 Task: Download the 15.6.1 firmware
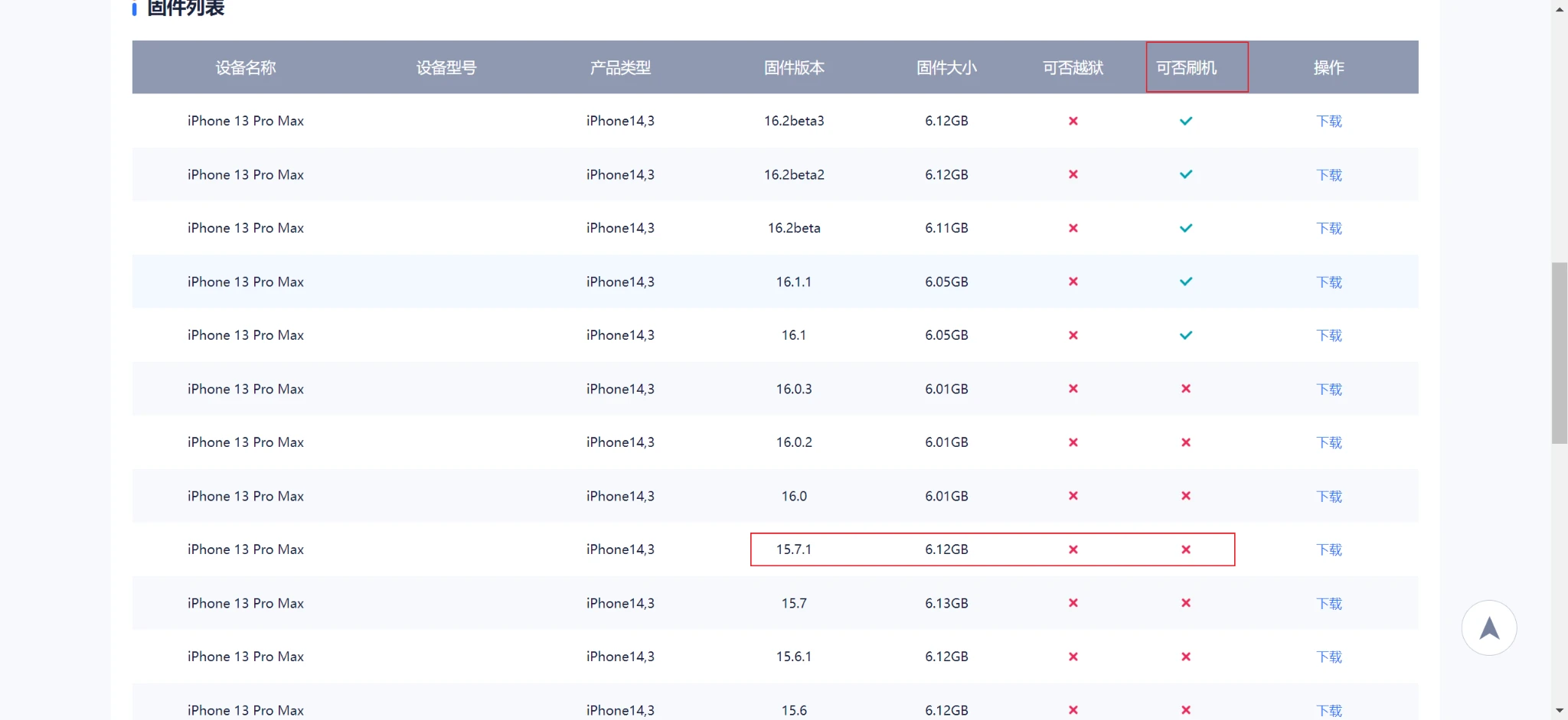(x=1329, y=656)
